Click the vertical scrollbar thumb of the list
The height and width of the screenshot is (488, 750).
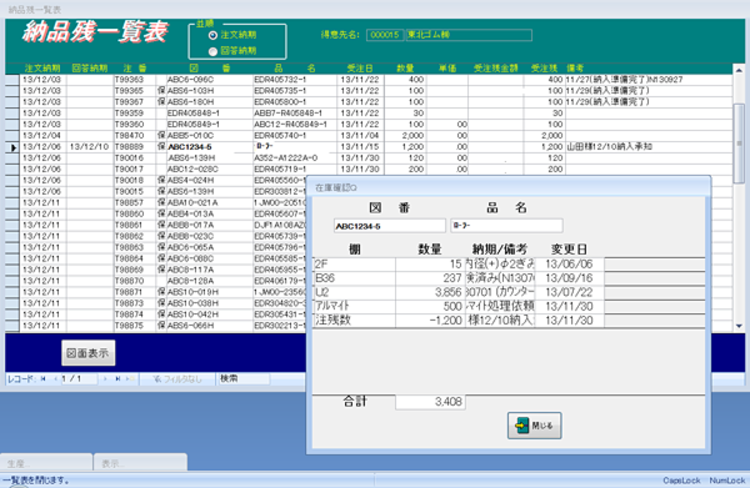click(x=739, y=143)
